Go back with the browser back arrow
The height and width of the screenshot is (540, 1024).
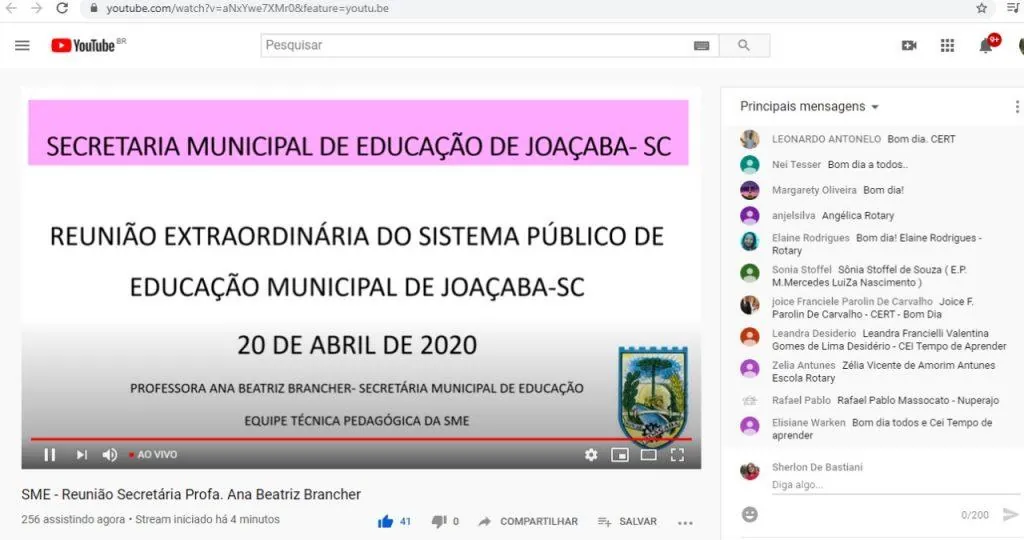click(11, 8)
